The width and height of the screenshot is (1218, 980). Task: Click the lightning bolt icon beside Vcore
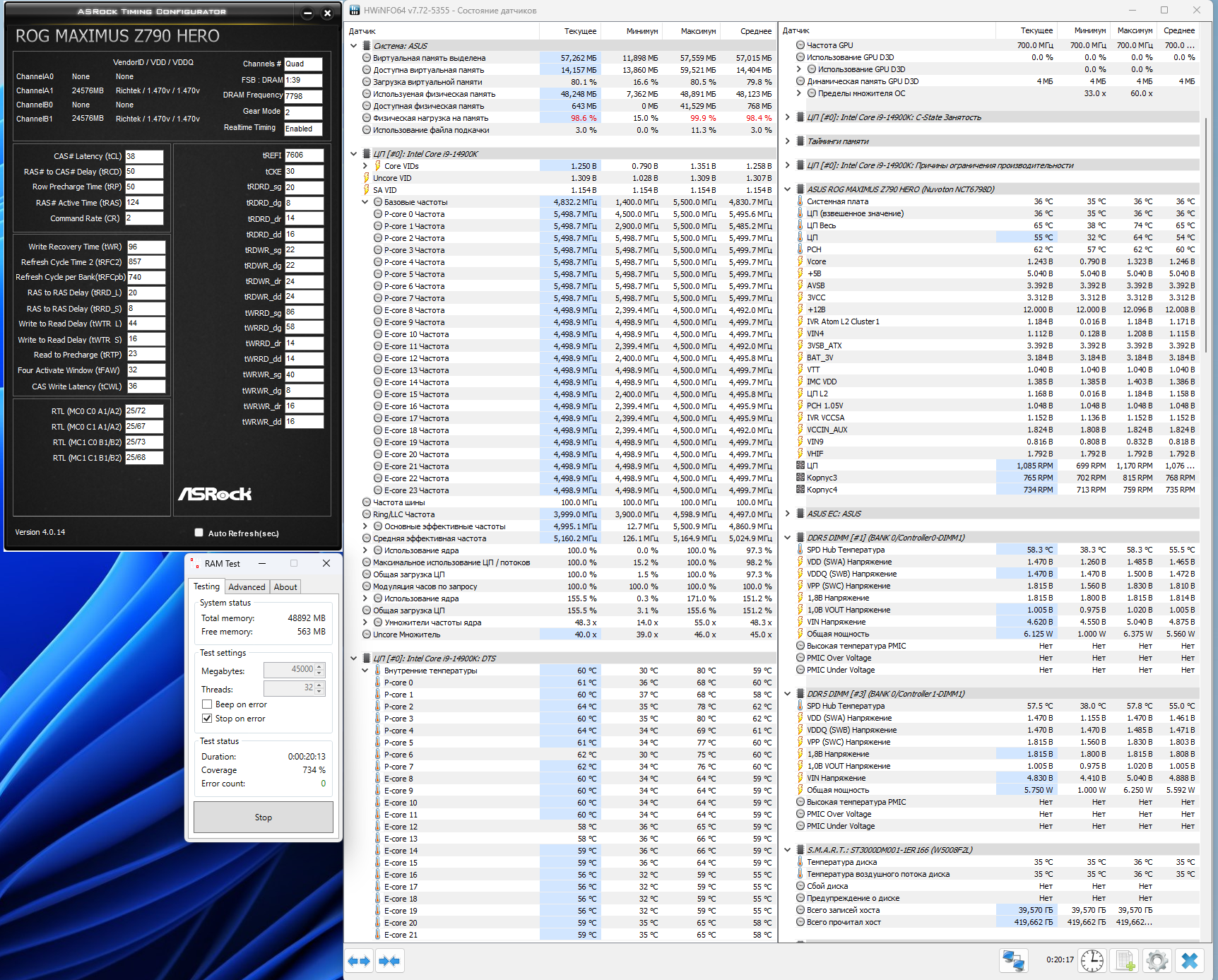(x=800, y=261)
